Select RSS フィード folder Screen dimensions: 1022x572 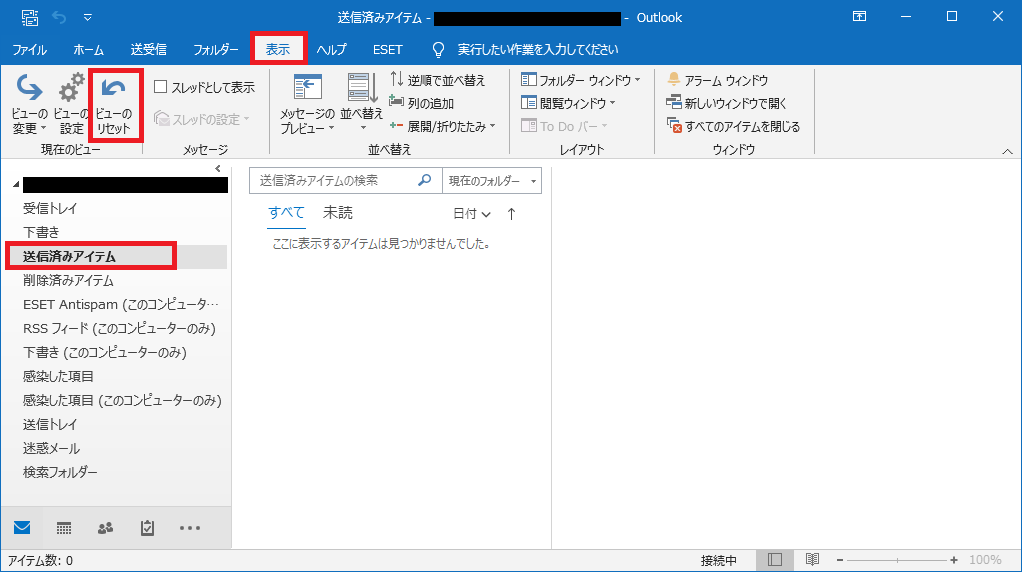[119, 328]
